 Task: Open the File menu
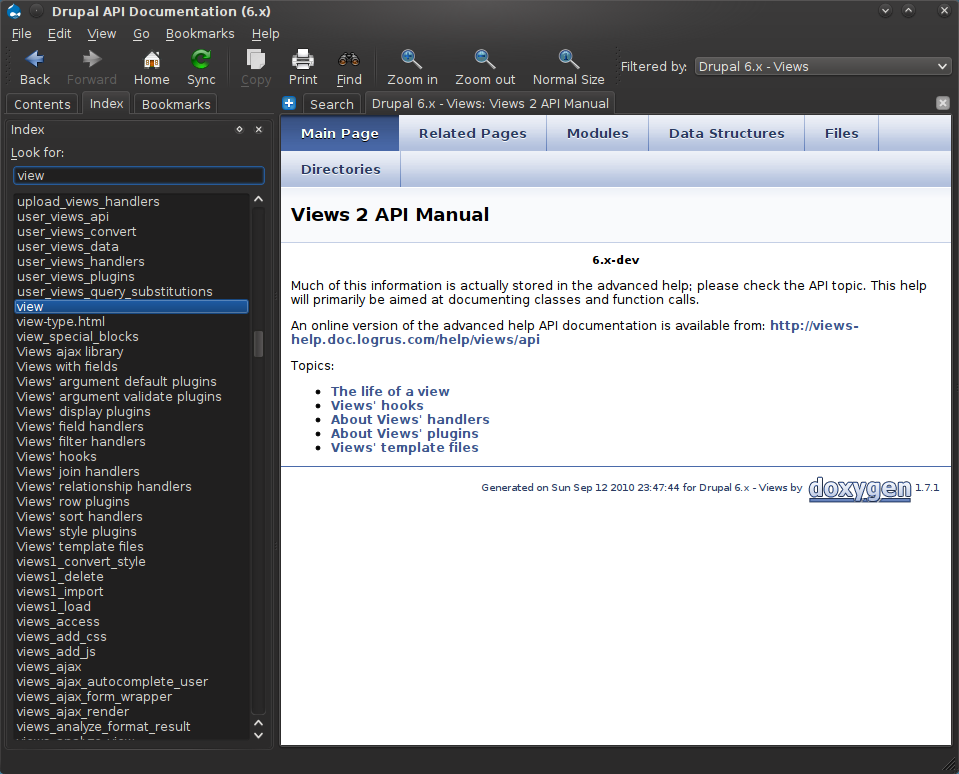[21, 34]
